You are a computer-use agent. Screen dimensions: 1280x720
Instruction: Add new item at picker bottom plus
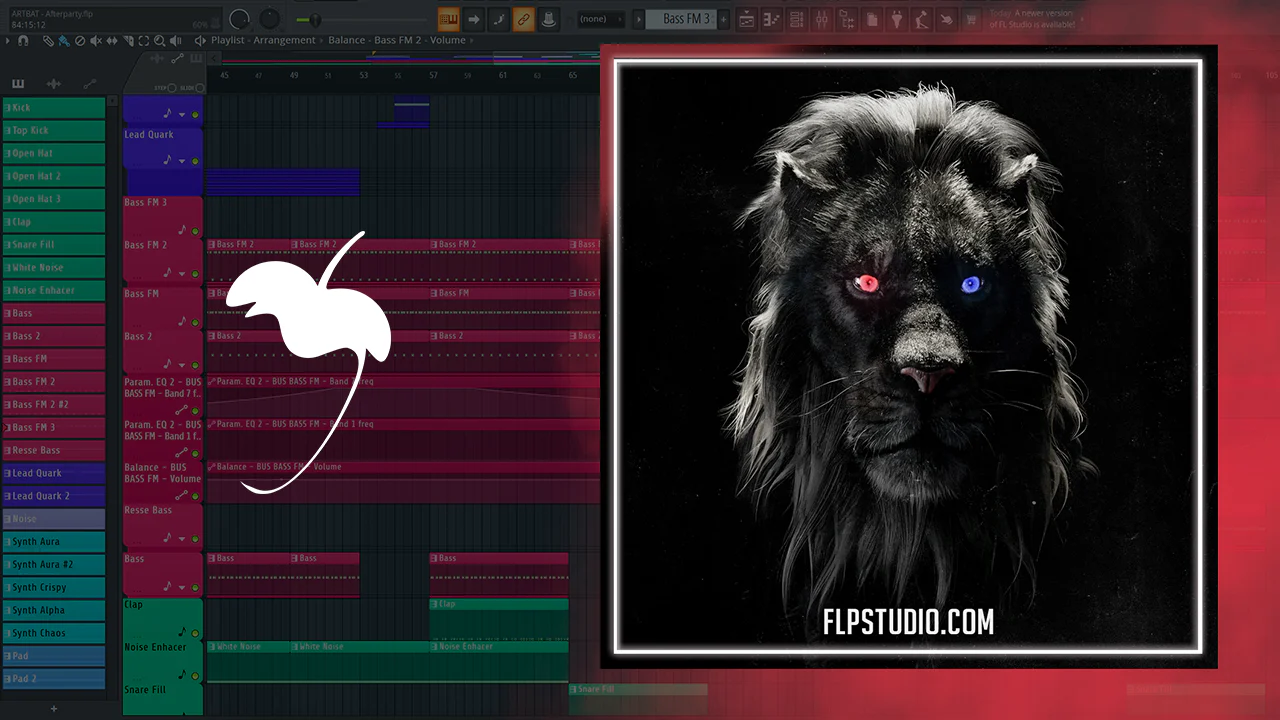[54, 709]
